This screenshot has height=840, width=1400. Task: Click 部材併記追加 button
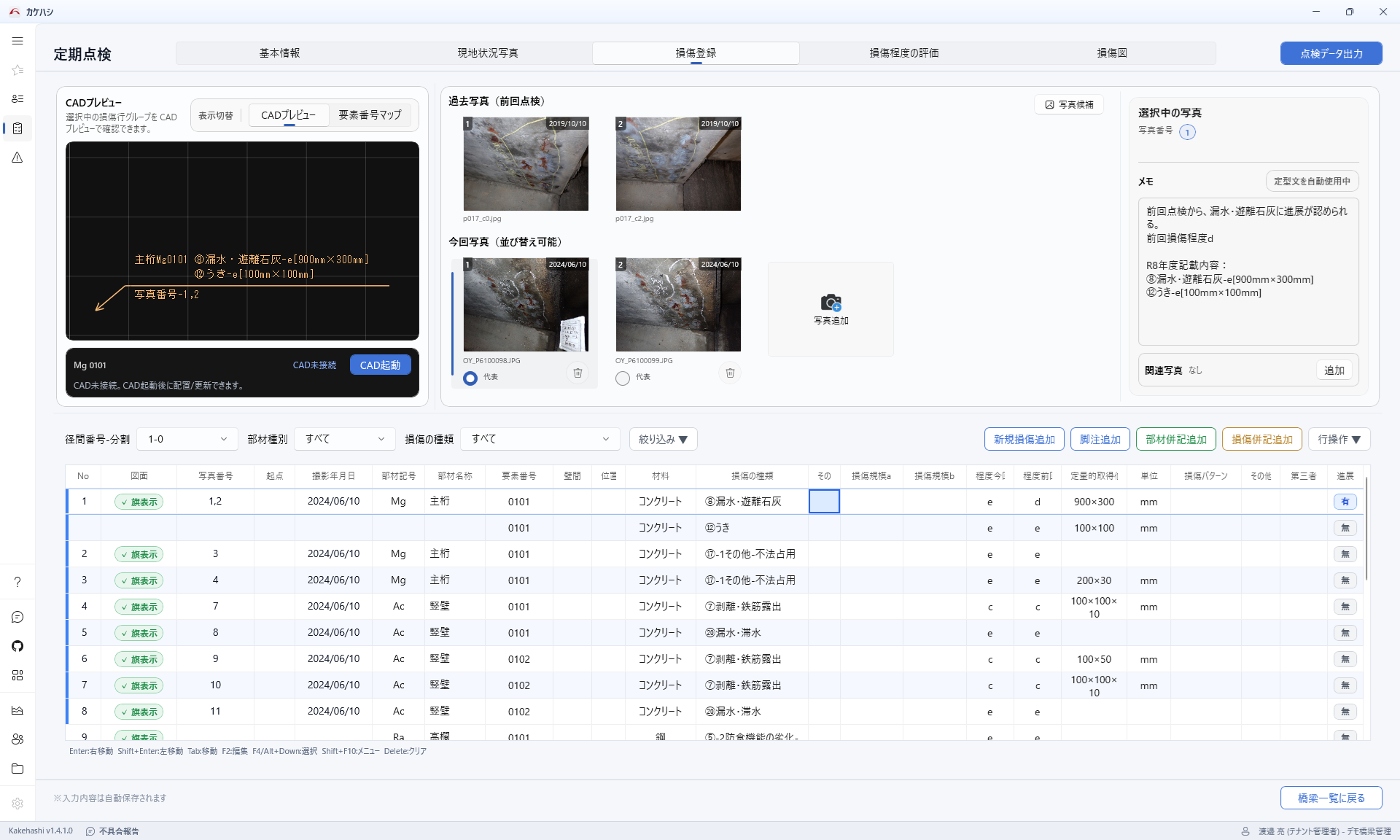click(1175, 439)
